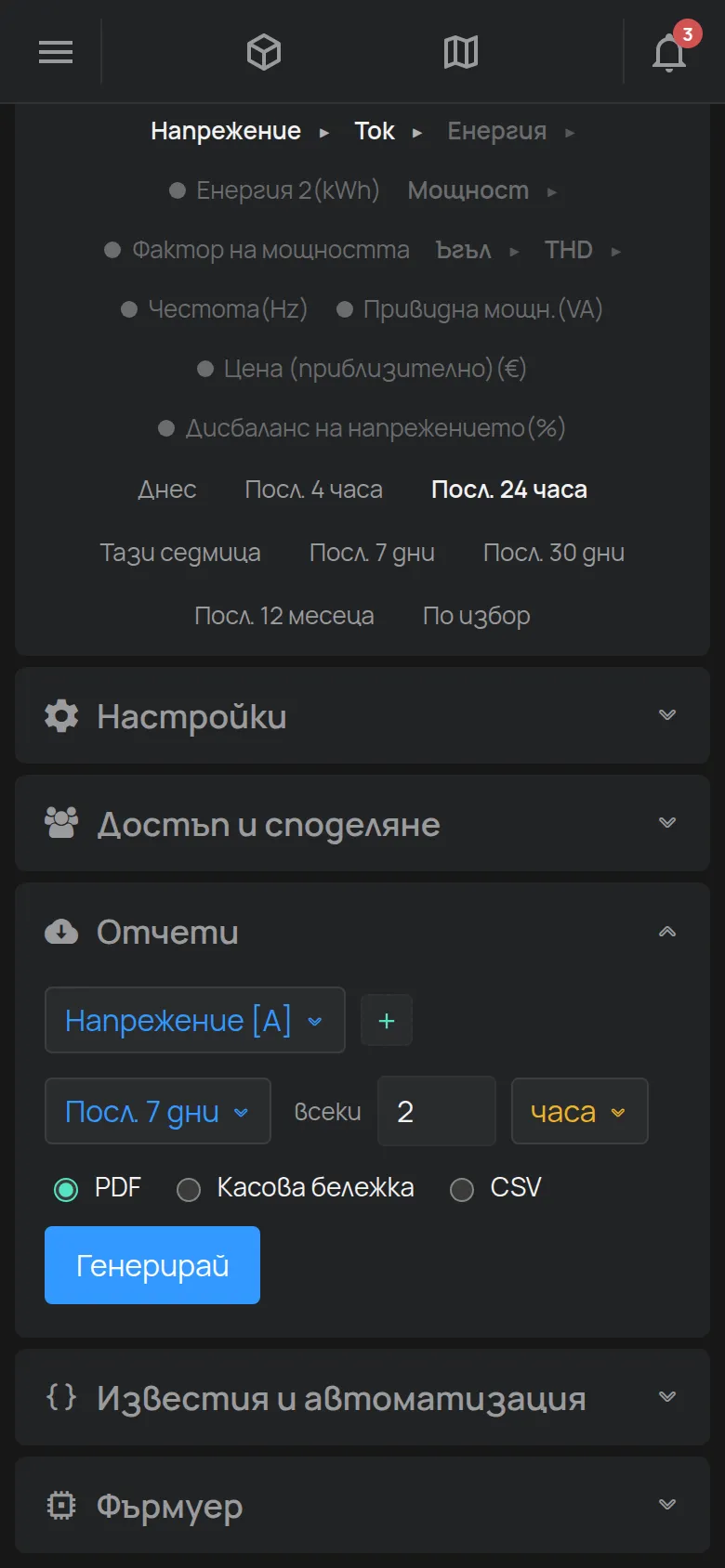Open the Напрежение [A] report dropdown

coord(195,1020)
